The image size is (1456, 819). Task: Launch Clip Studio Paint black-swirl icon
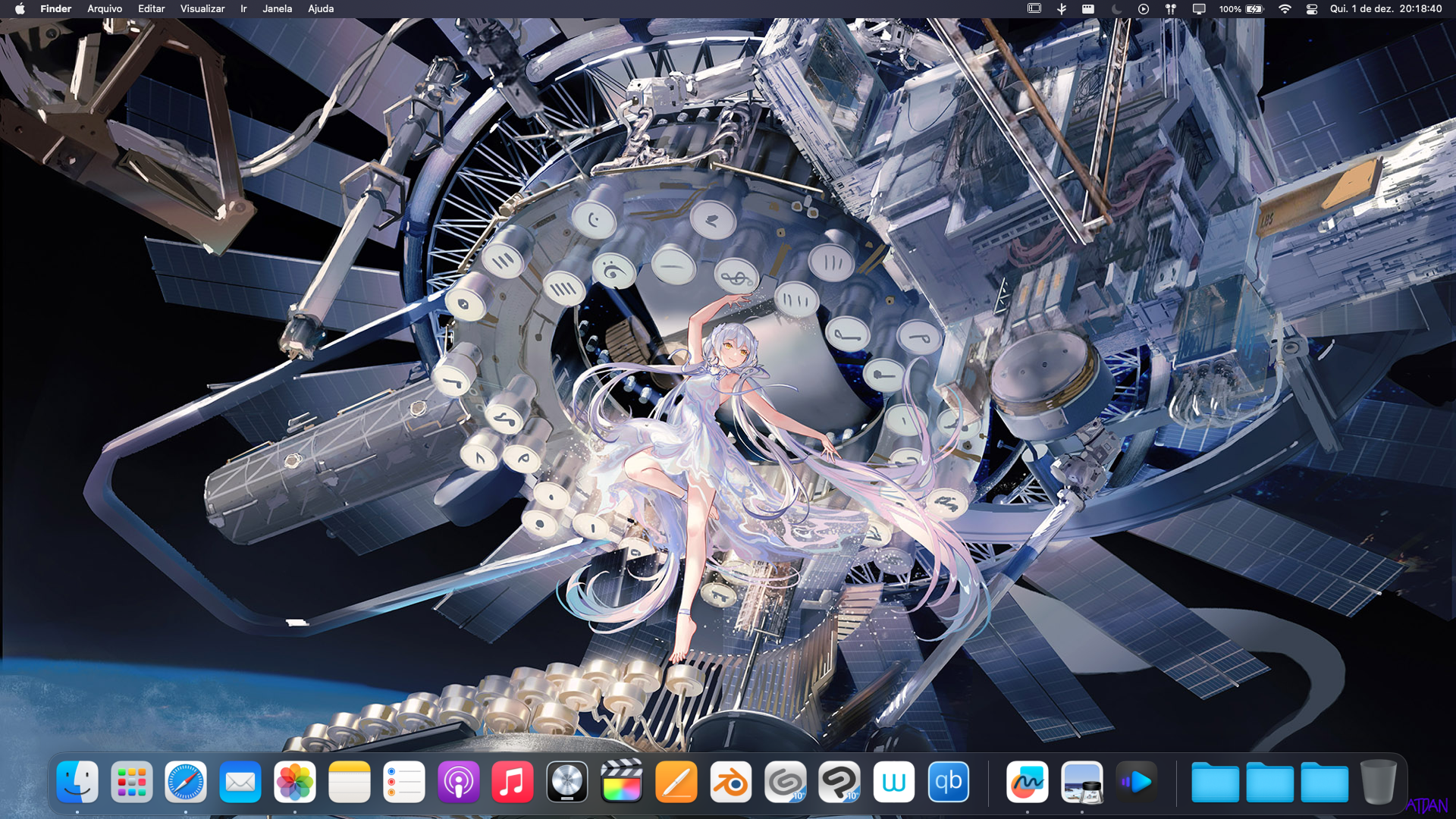click(x=839, y=782)
